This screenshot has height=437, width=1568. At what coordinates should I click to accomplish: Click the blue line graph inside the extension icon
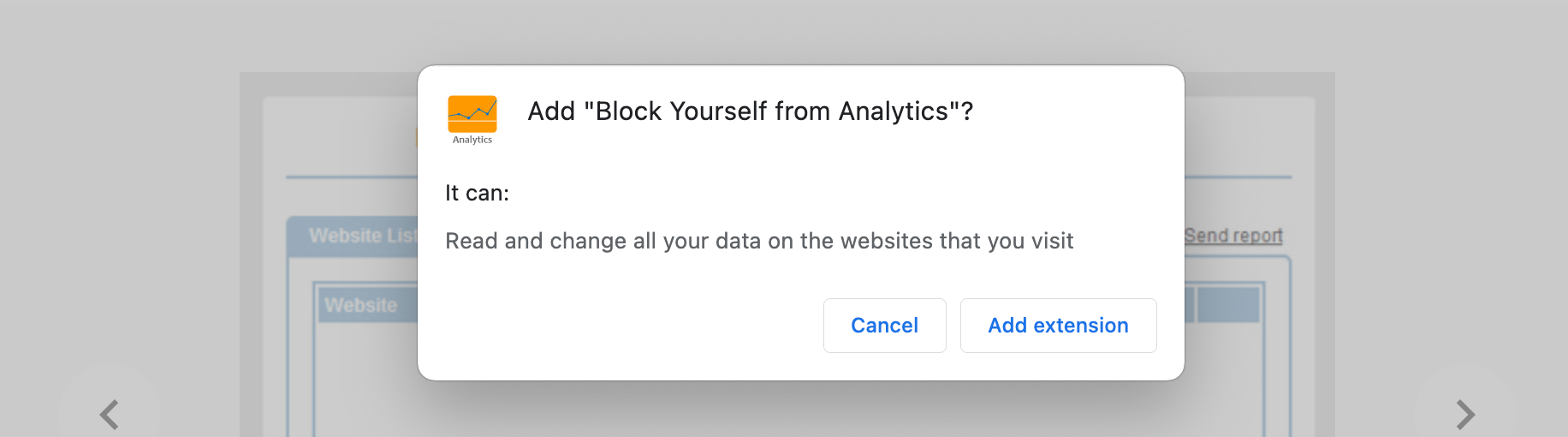pos(472,111)
